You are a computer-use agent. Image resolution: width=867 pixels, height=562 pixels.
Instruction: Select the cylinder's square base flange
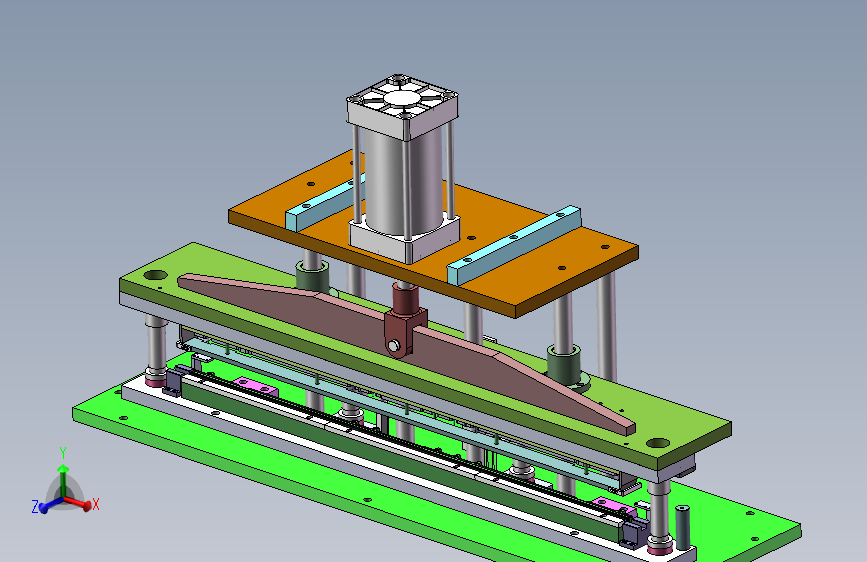(405, 240)
